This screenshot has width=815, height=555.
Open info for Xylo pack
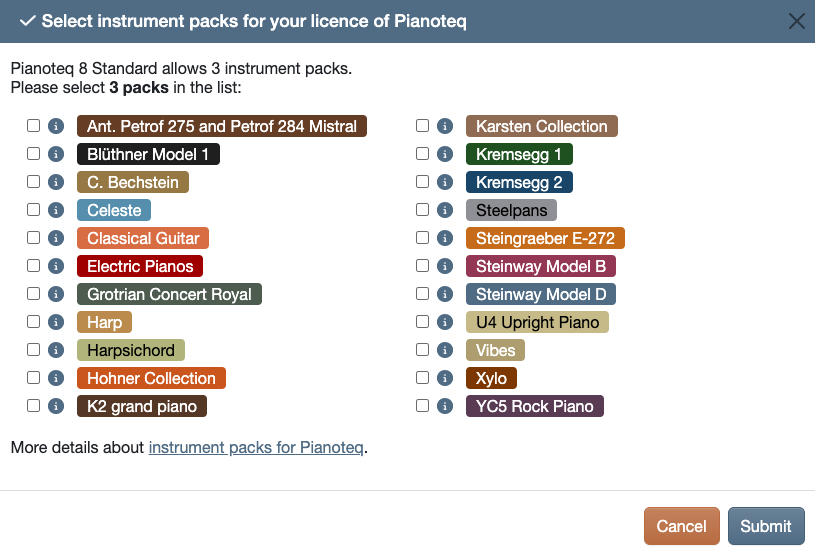click(x=444, y=378)
